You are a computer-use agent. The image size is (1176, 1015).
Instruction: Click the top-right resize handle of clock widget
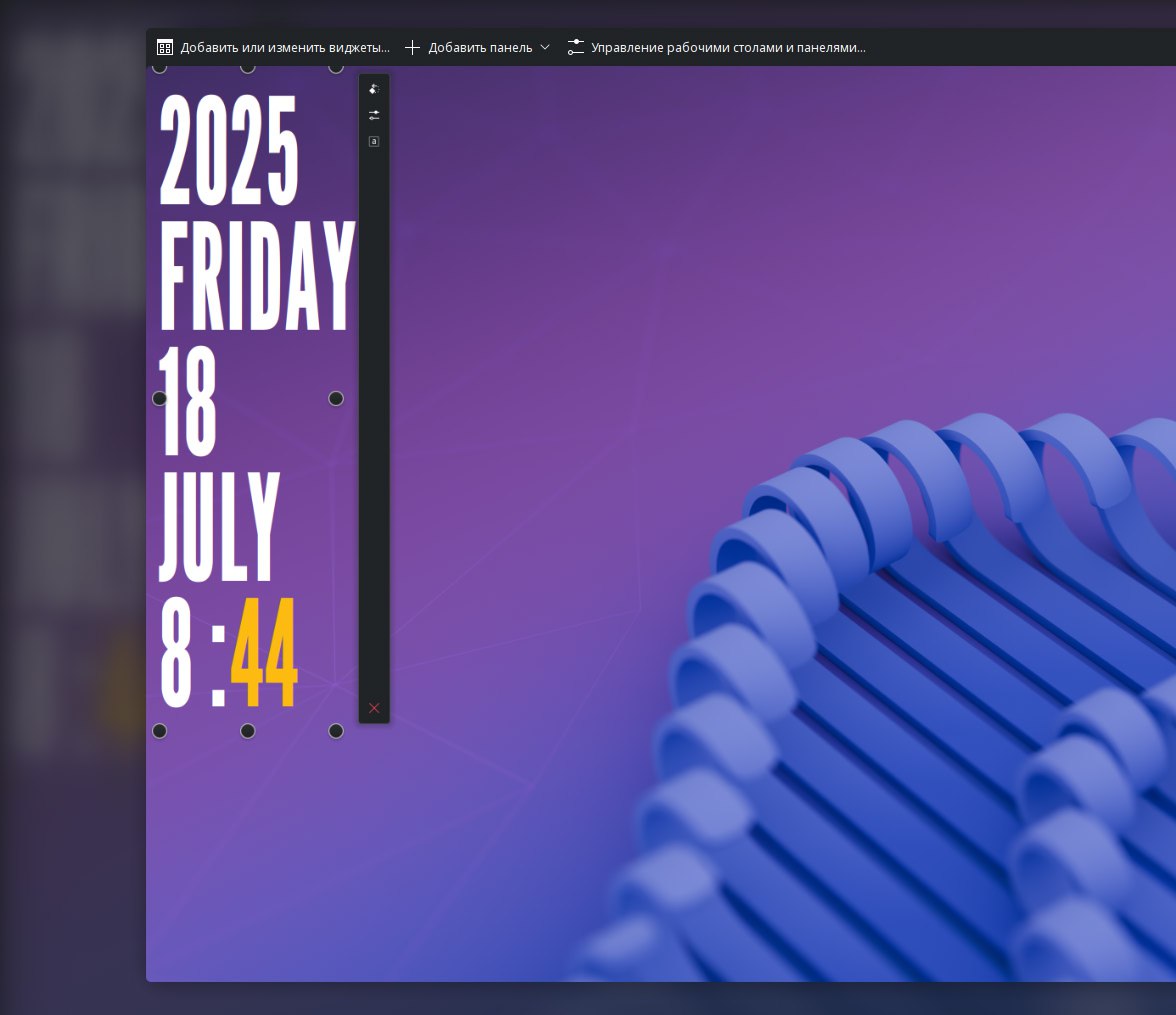pos(336,67)
